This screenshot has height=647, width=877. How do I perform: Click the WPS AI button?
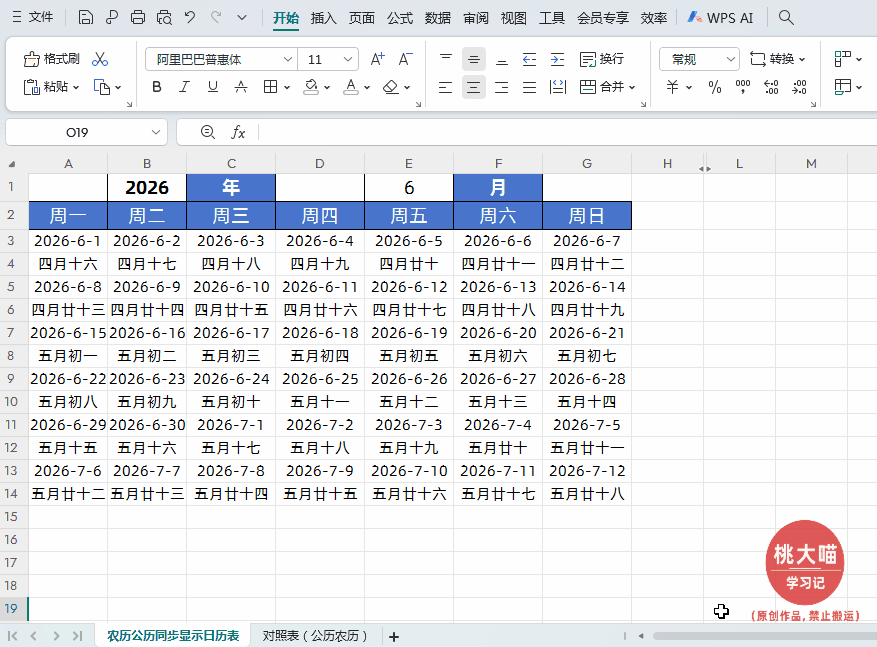(720, 17)
